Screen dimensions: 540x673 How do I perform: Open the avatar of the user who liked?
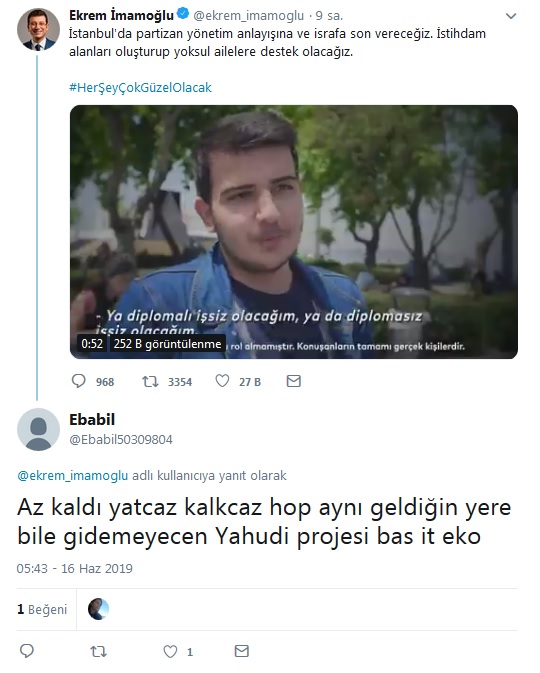pyautogui.click(x=98, y=609)
